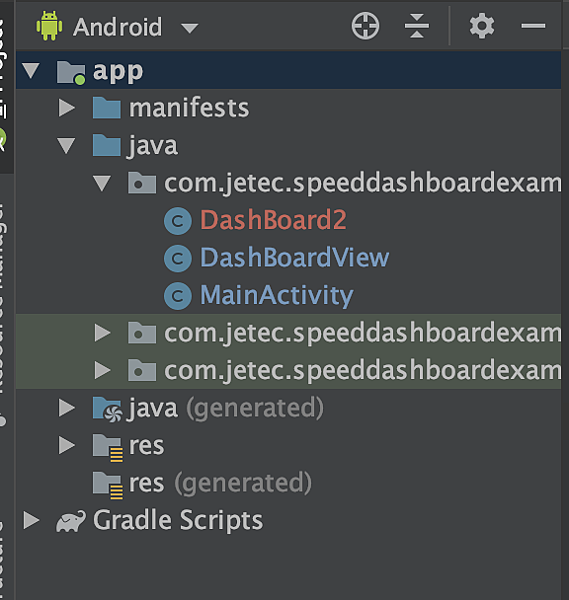Hide the project panel with minus icon

[533, 26]
